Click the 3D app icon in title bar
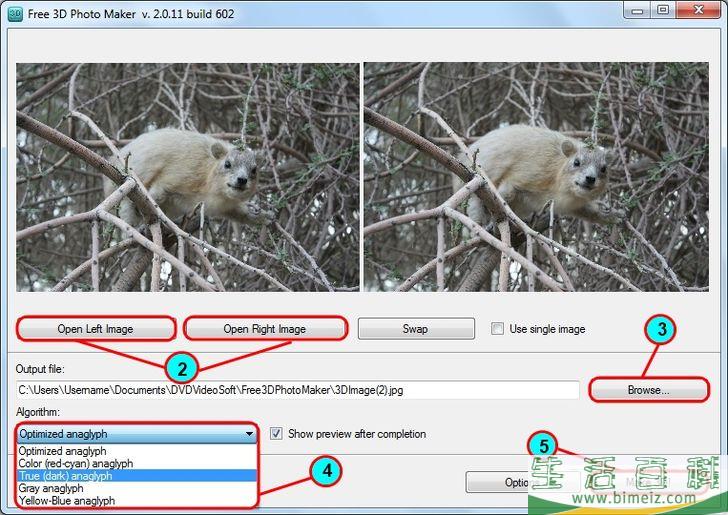The width and height of the screenshot is (728, 515). point(15,14)
